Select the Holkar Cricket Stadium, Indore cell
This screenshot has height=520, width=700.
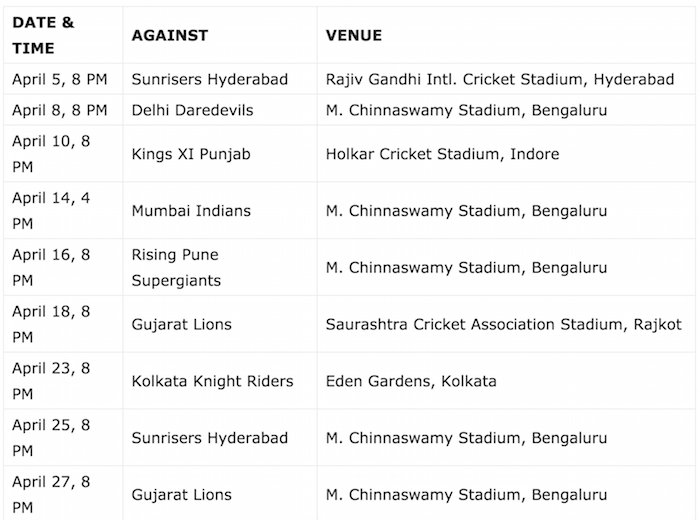[x=443, y=154]
